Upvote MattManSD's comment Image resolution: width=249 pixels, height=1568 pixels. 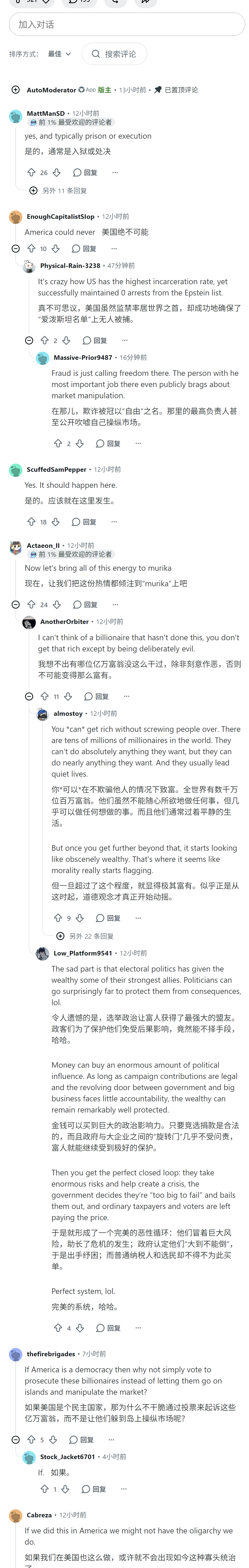point(32,172)
